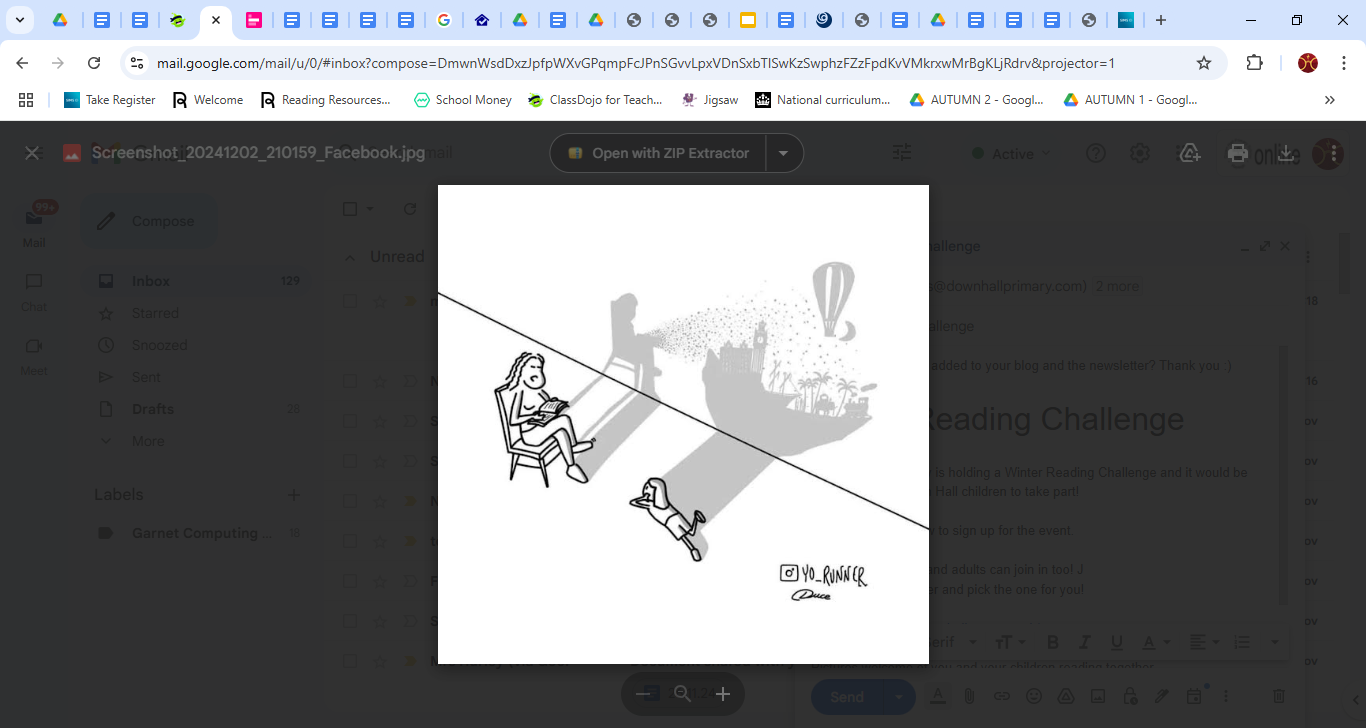Open the Chrome profile avatar

[x=1308, y=63]
